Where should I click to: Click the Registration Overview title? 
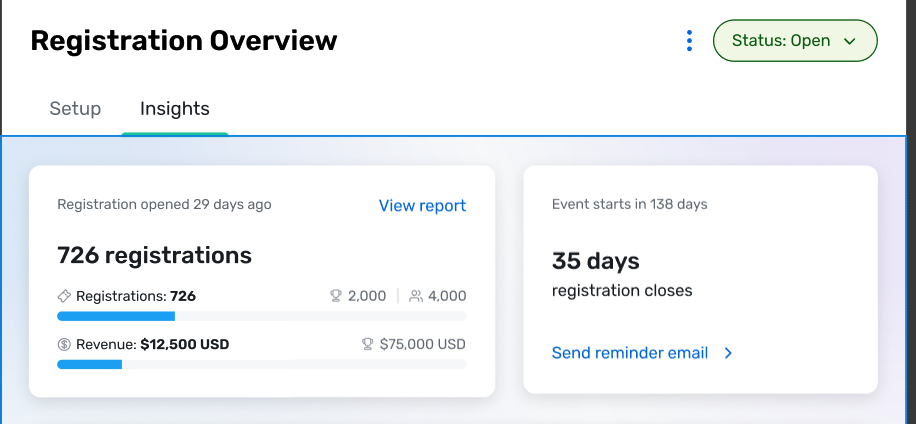point(183,41)
